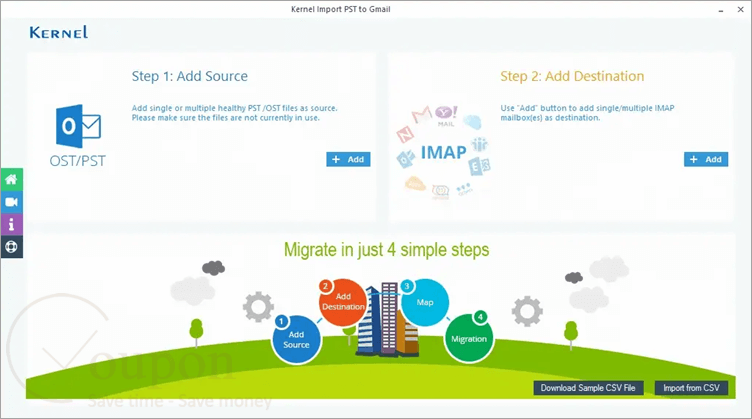This screenshot has height=419, width=752.
Task: Click Import from CSV button
Action: (x=691, y=388)
